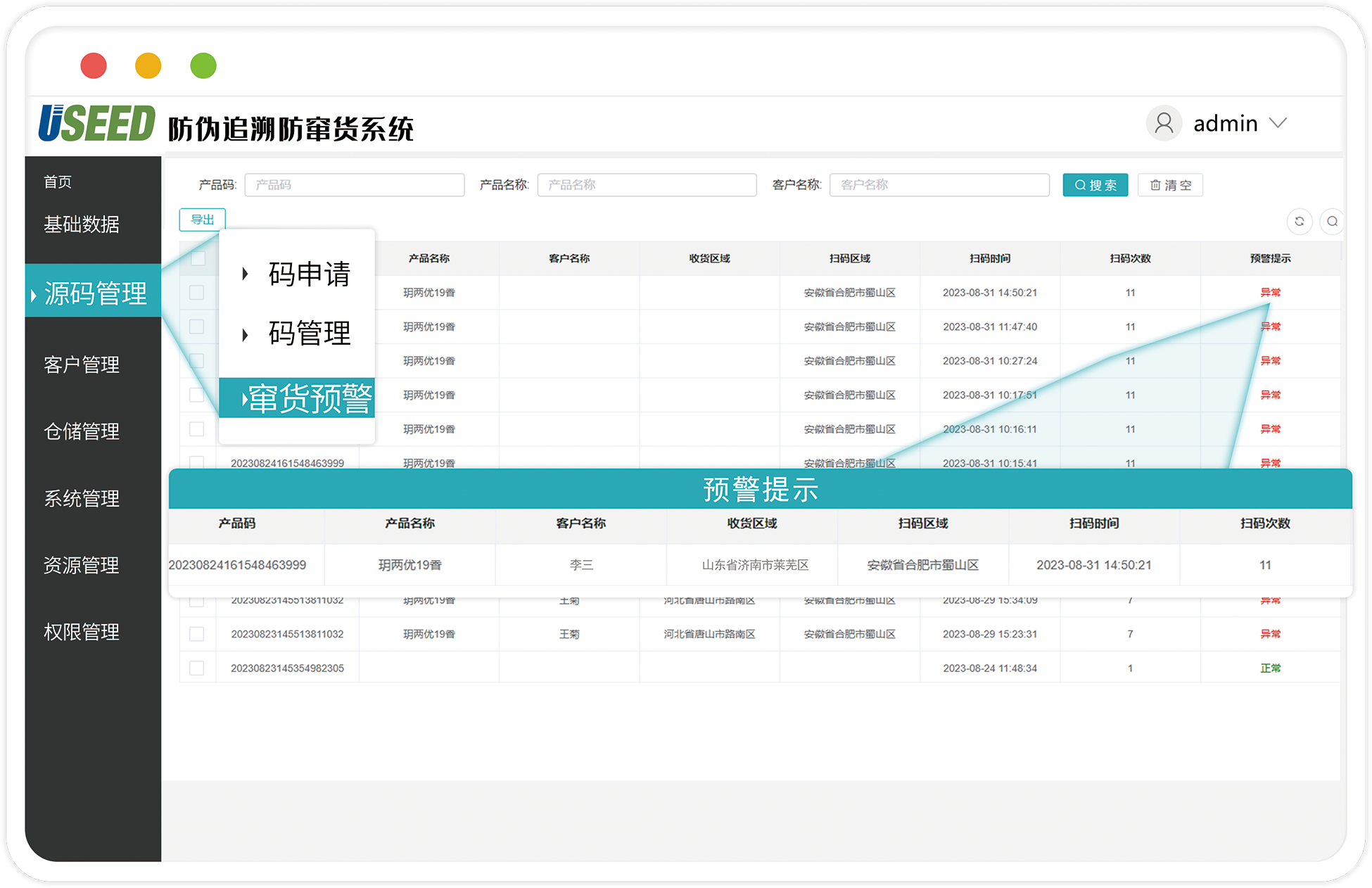Image resolution: width=1372 pixels, height=888 pixels.
Task: Click the red circle window button
Action: pos(94,65)
